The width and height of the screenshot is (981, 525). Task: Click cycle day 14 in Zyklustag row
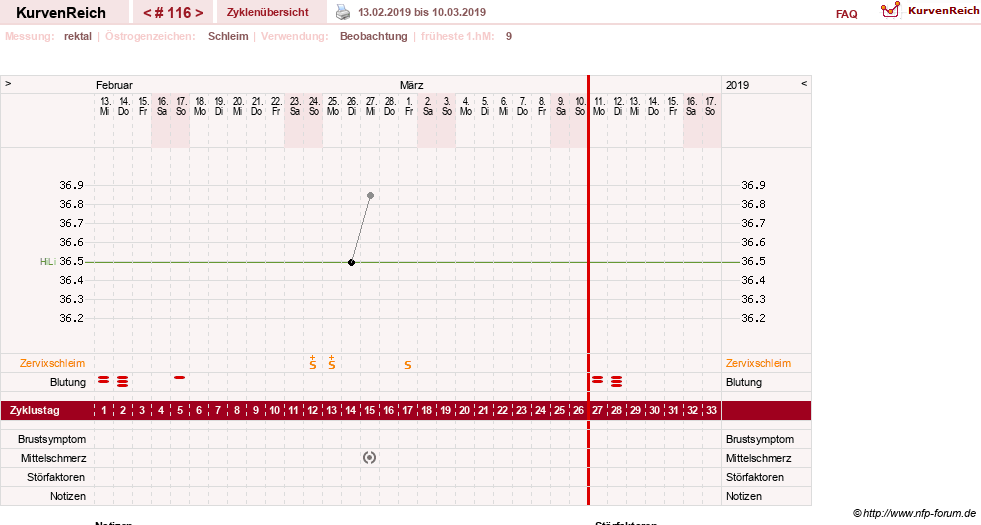pos(351,410)
